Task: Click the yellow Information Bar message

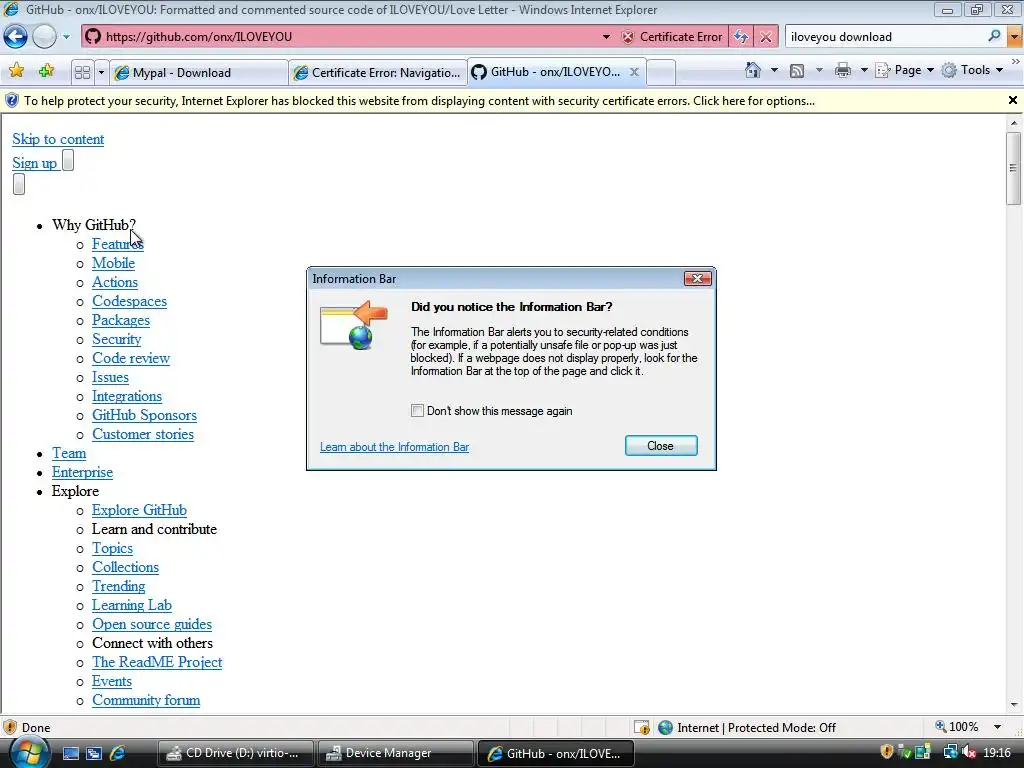Action: point(419,101)
